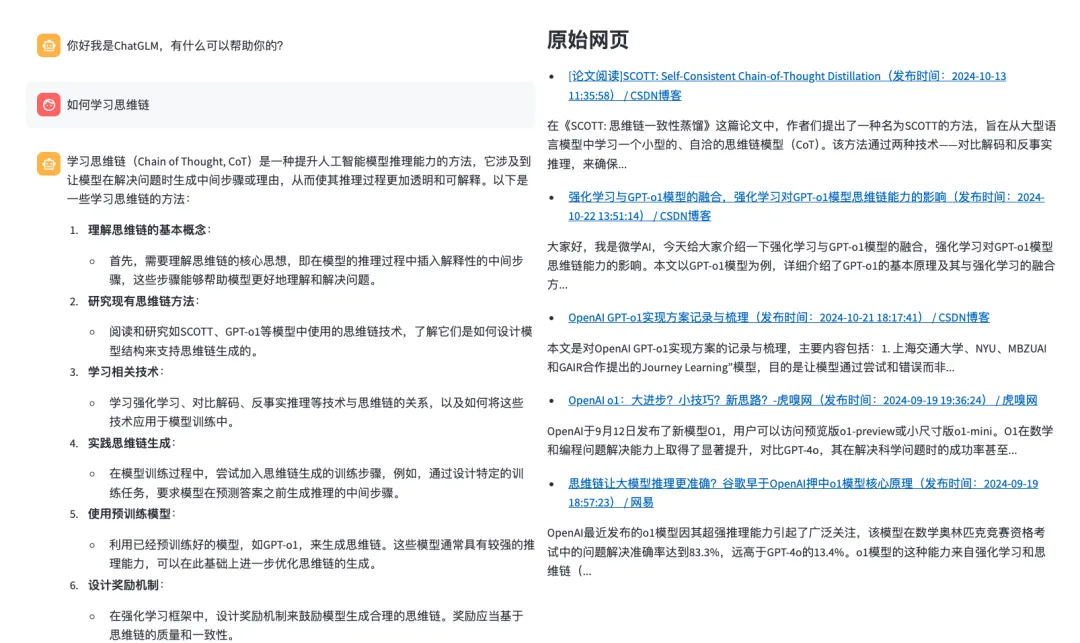Open the OpenAI GPT-o1实现方案记录与梳理 link
Screen dimensions: 1080x643
[778, 317]
